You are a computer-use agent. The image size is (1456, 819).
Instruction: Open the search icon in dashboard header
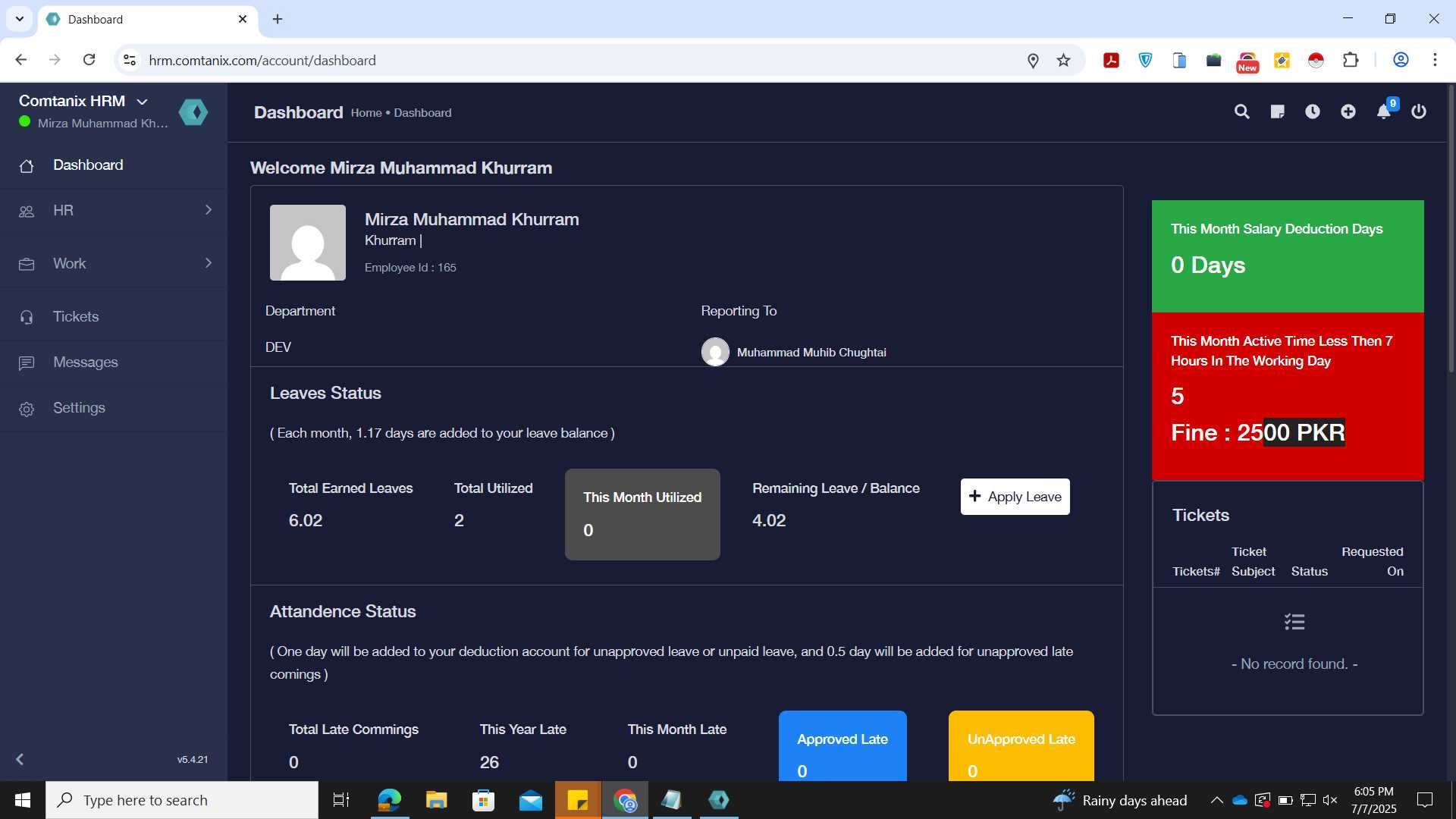click(x=1241, y=112)
